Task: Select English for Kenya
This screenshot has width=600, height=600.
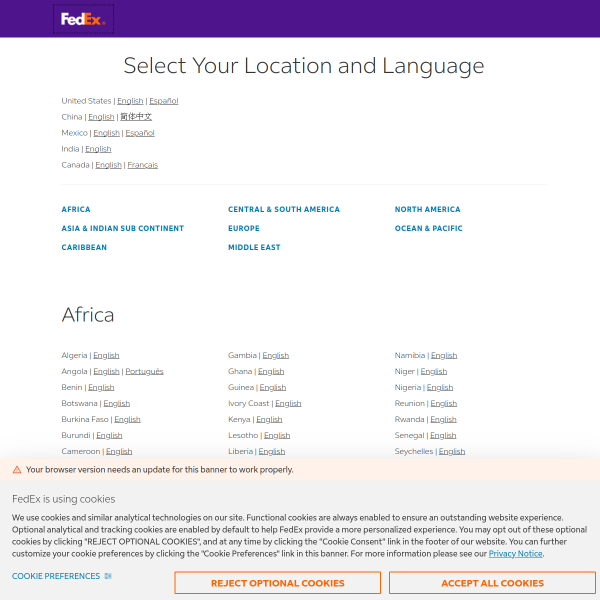Action: 269,420
